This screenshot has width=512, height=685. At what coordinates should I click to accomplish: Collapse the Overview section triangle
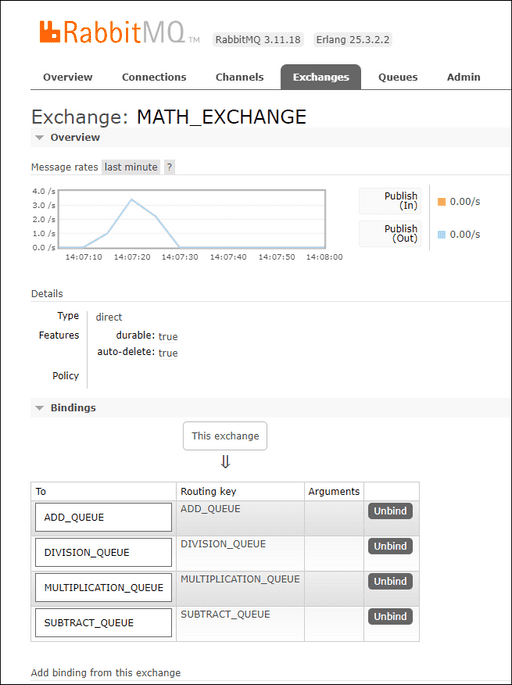[39, 138]
